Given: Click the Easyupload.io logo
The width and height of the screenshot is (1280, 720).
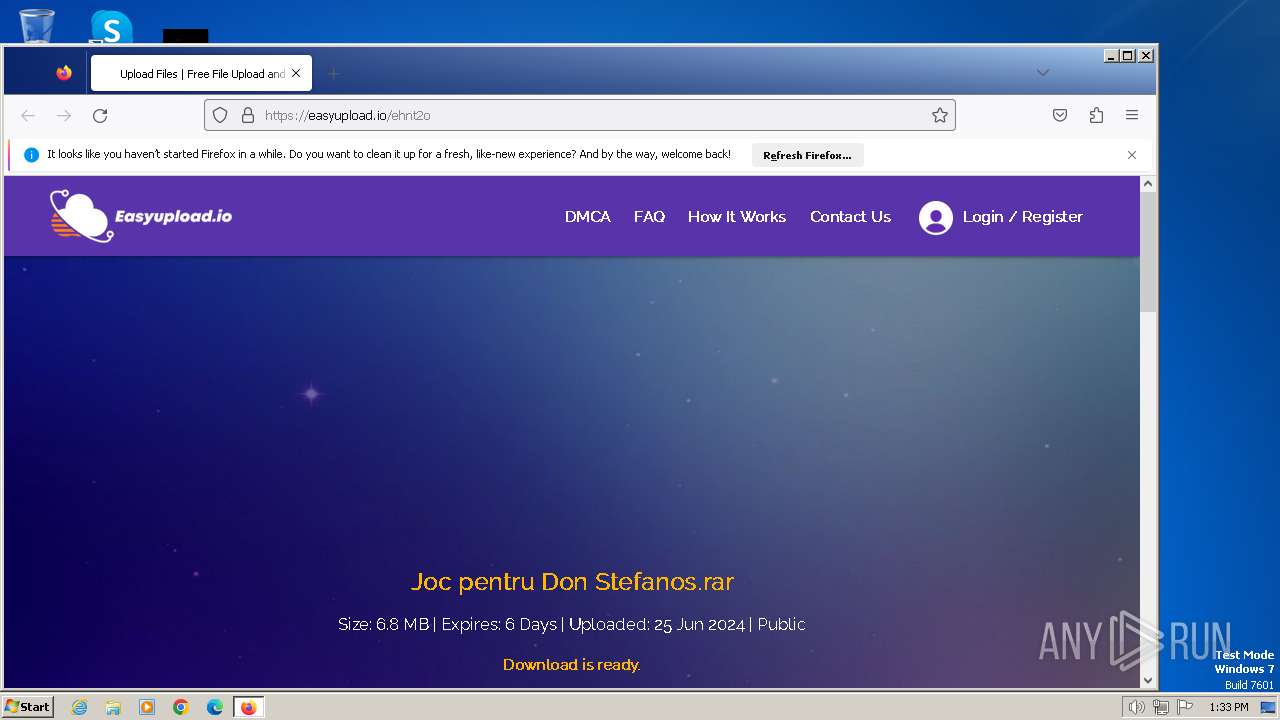Looking at the screenshot, I should (x=141, y=216).
